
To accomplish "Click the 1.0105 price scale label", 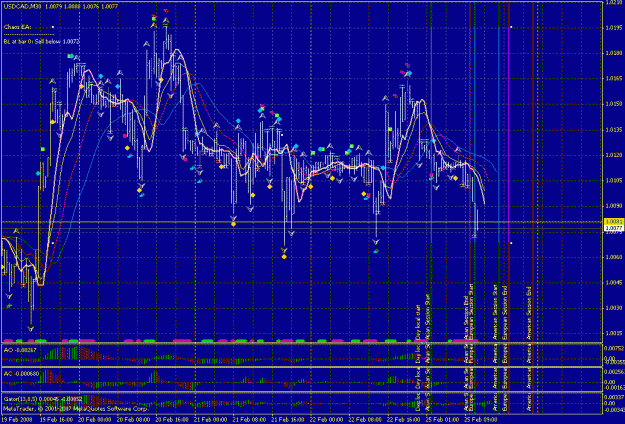I will click(614, 181).
